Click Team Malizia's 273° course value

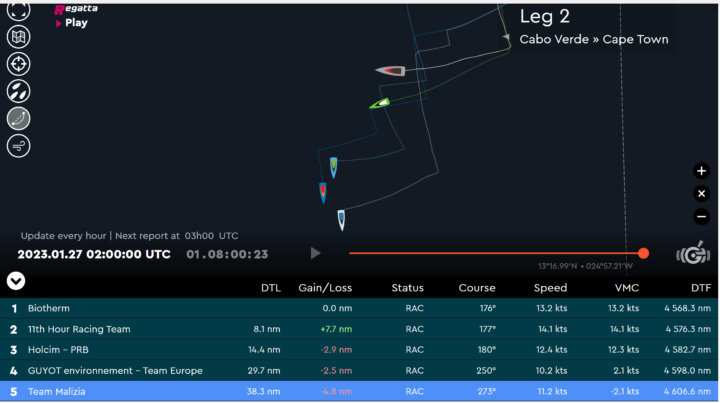(x=486, y=392)
